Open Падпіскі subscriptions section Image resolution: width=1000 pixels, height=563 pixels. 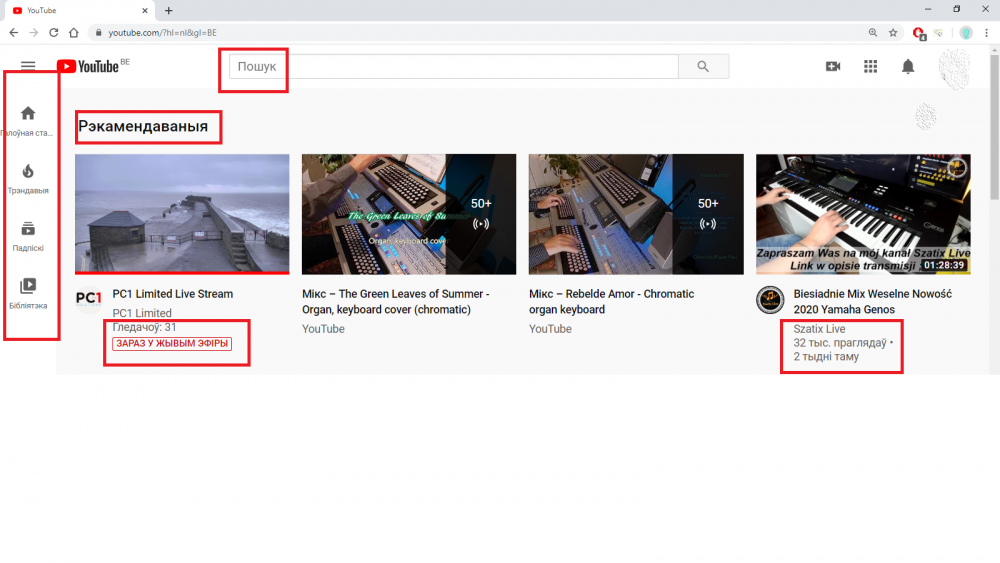click(x=27, y=236)
